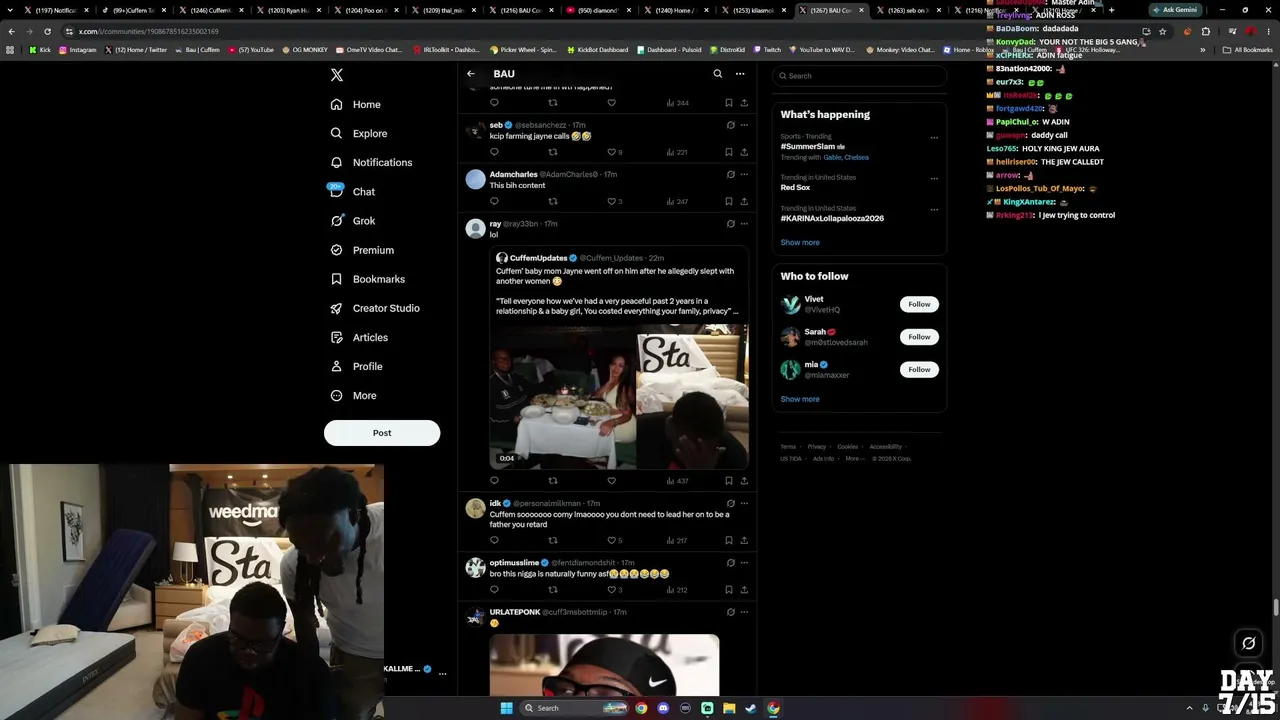Show more trends under What's happening
The image size is (1280, 720).
point(800,242)
